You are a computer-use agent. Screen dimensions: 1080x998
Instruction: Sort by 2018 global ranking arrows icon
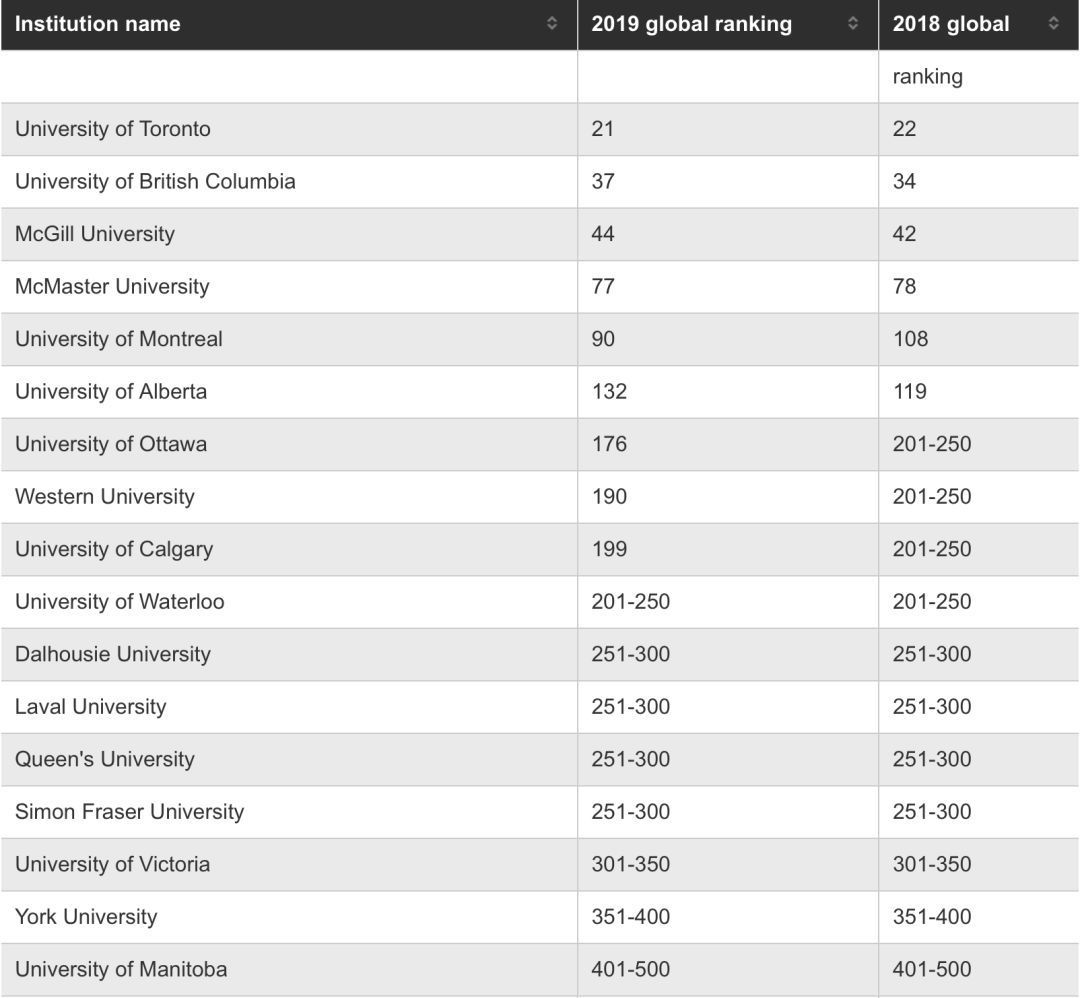click(1054, 23)
